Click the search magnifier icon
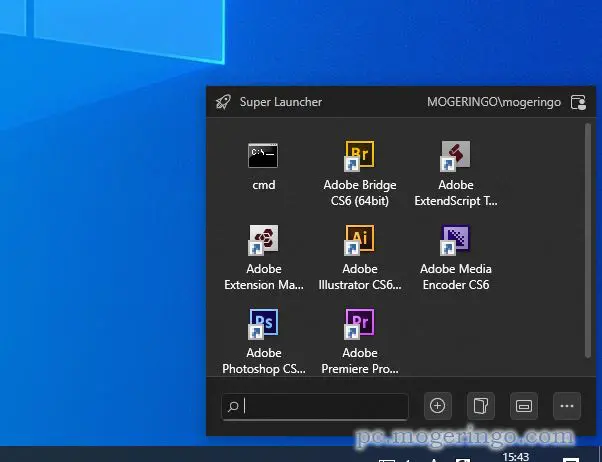This screenshot has width=602, height=462. 233,406
